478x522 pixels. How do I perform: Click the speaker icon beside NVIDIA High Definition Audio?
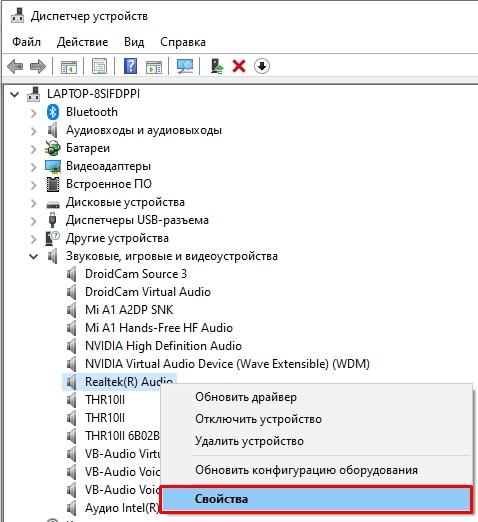71,346
